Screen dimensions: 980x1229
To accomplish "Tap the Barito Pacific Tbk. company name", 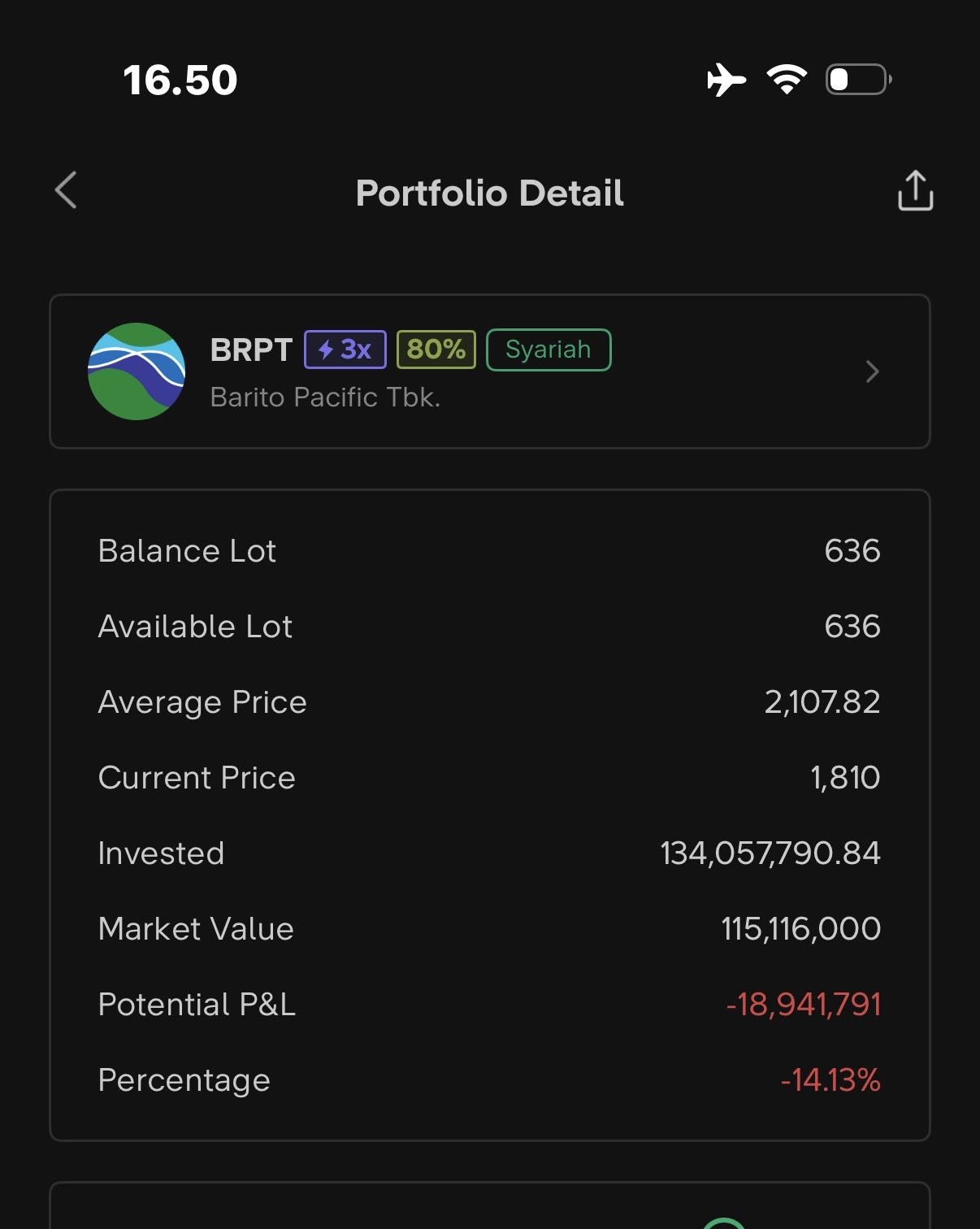I will point(325,397).
